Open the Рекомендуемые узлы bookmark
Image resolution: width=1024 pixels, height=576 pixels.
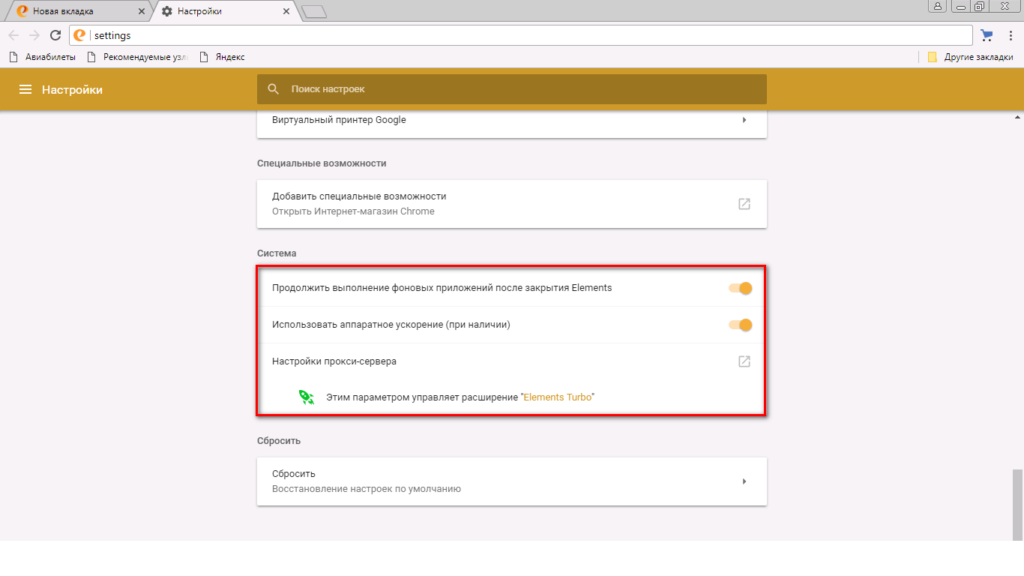pyautogui.click(x=137, y=57)
